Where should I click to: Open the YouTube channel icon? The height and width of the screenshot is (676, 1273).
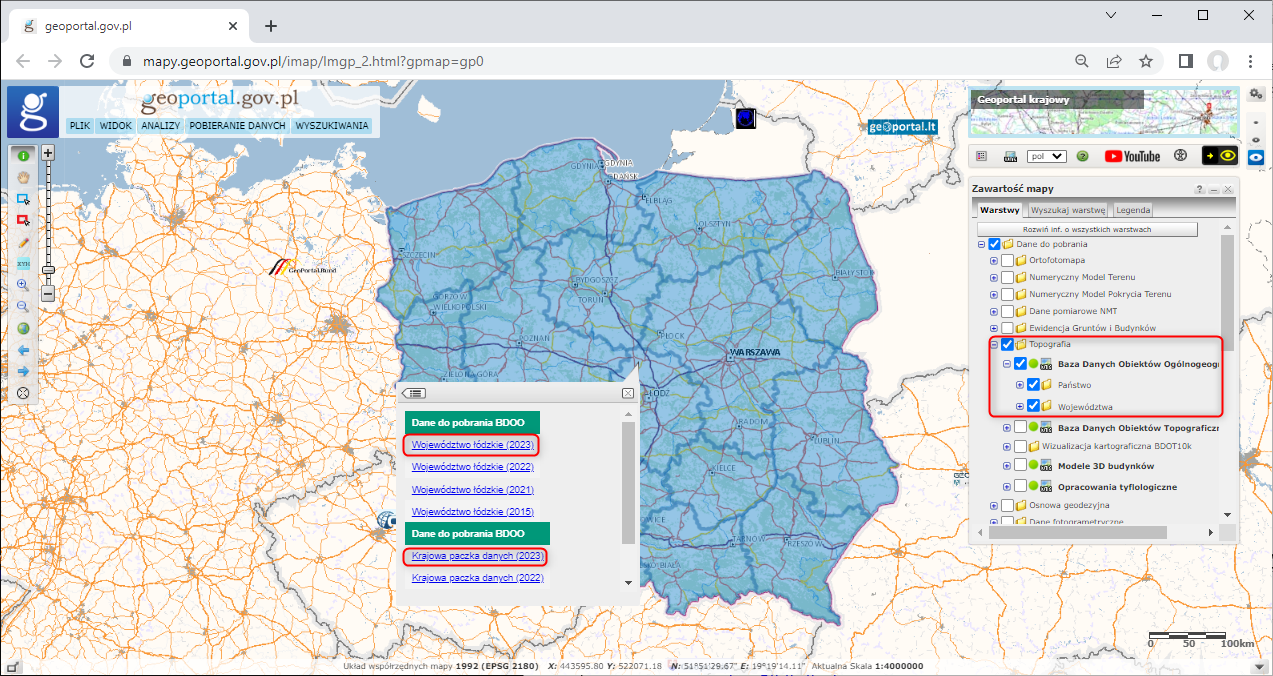pos(1132,156)
